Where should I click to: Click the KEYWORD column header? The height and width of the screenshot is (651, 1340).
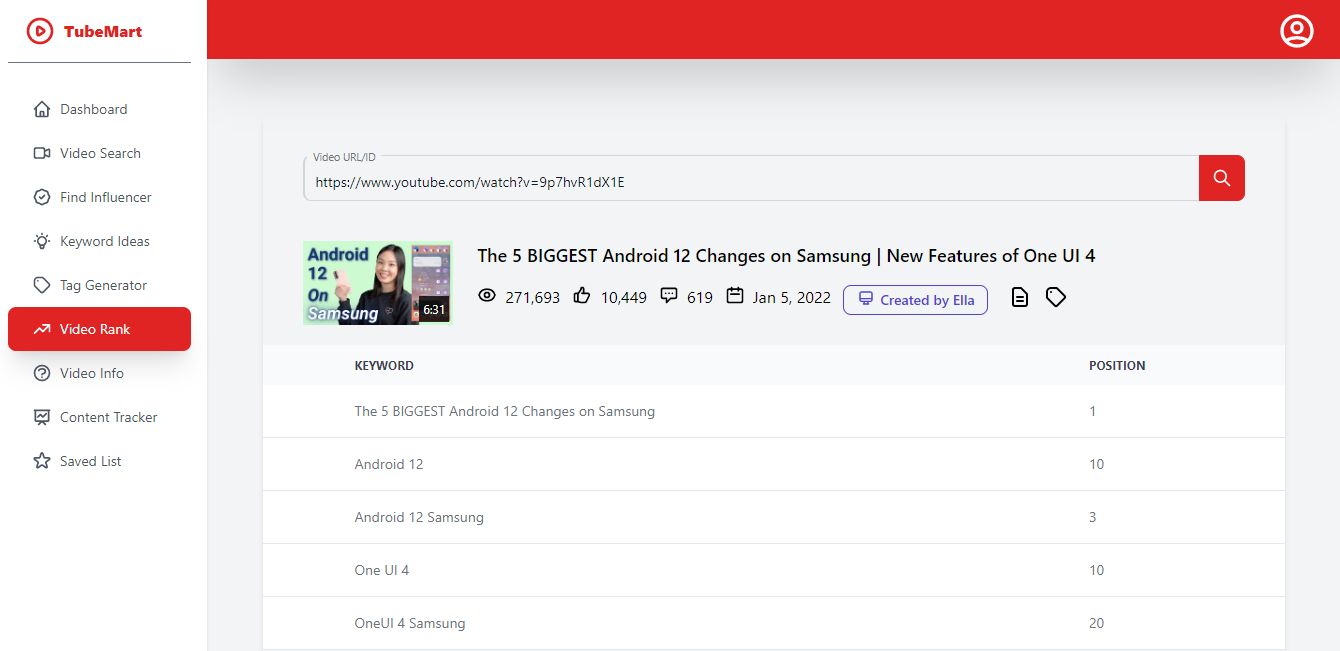pyautogui.click(x=384, y=366)
